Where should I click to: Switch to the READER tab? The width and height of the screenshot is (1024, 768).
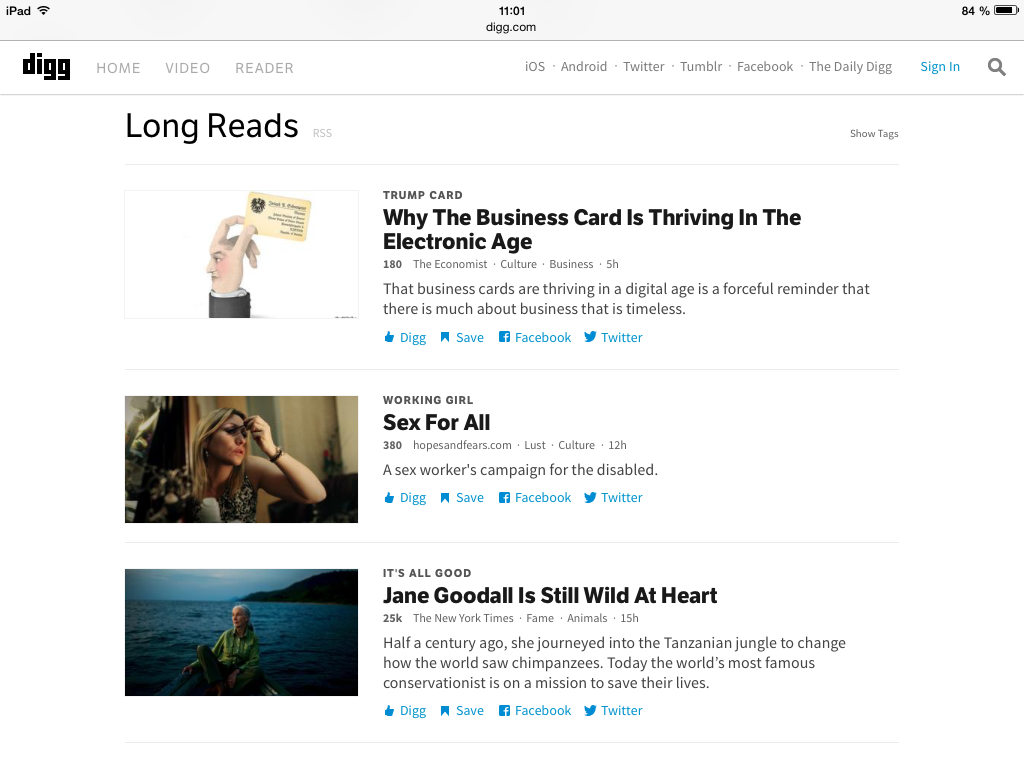(x=264, y=68)
